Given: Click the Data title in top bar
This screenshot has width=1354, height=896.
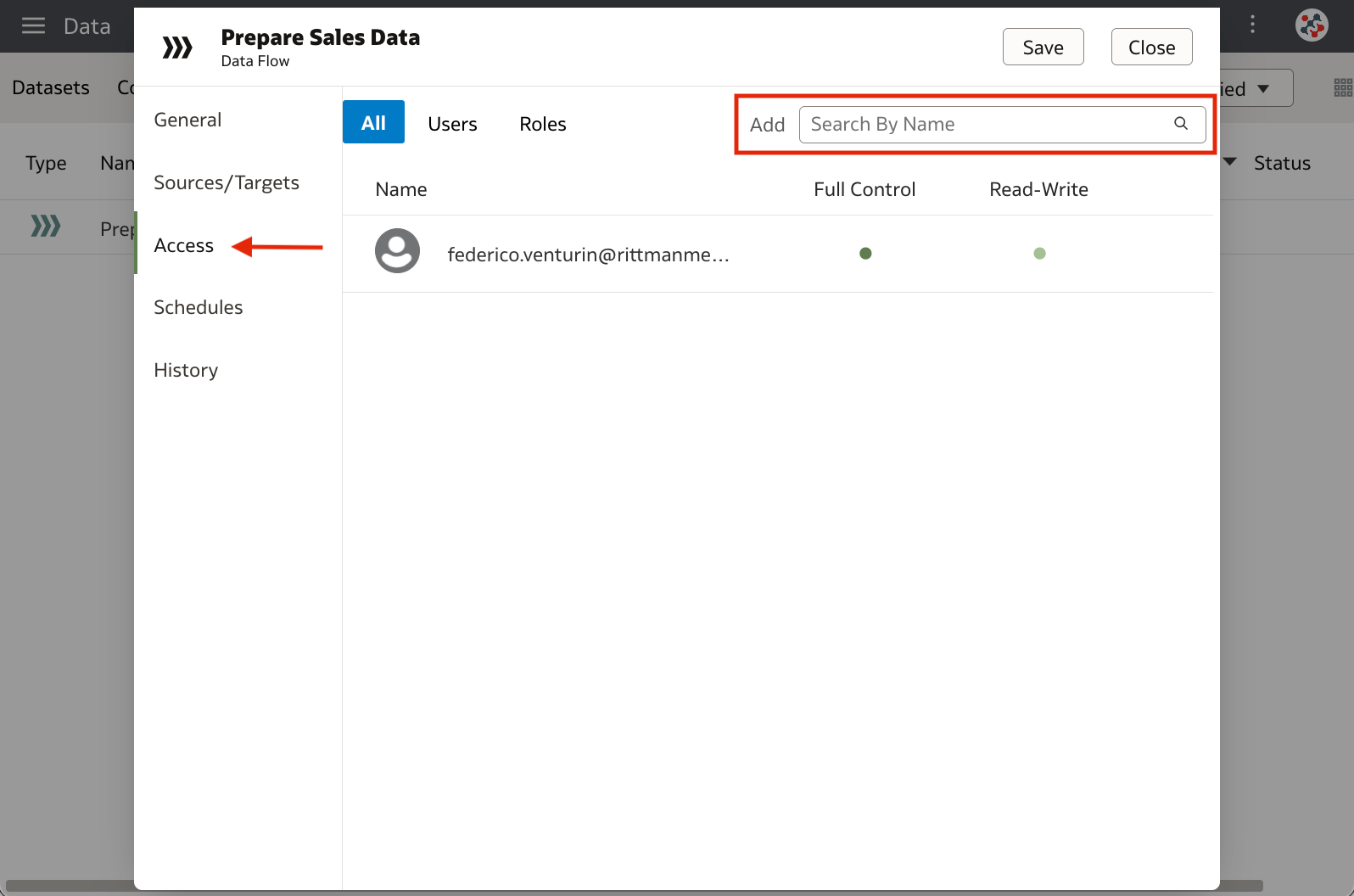Looking at the screenshot, I should click(87, 26).
